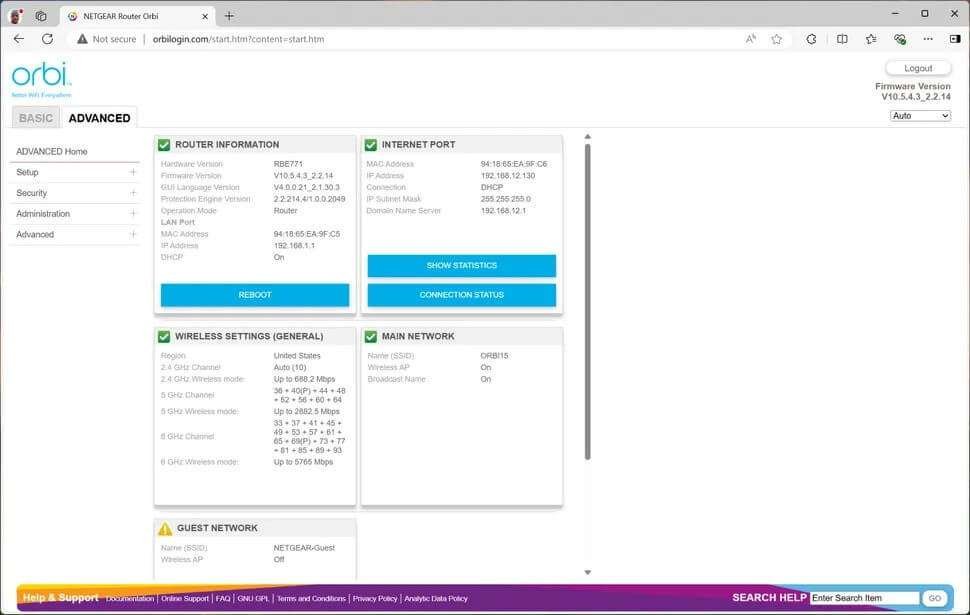This screenshot has height=615, width=970.
Task: Open a new browser tab
Action: click(x=230, y=16)
